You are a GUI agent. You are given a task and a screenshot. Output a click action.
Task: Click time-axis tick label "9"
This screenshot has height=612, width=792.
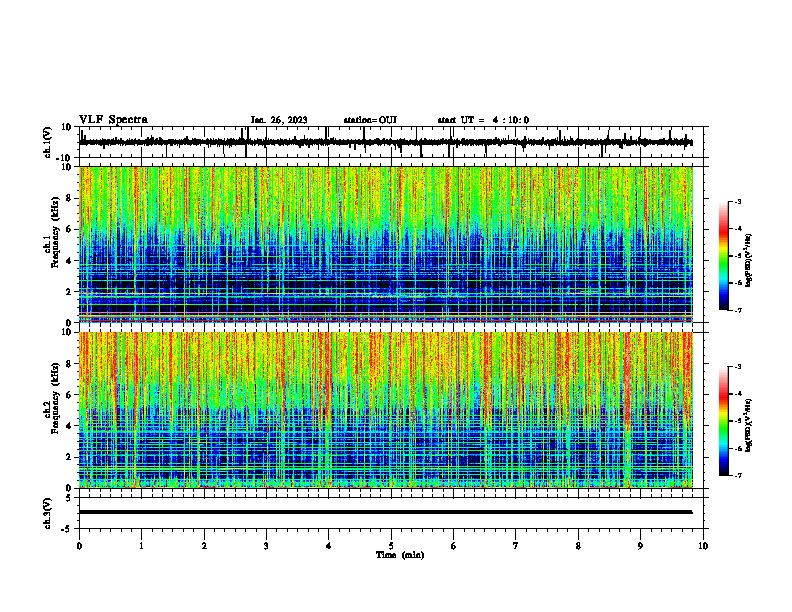pyautogui.click(x=640, y=546)
